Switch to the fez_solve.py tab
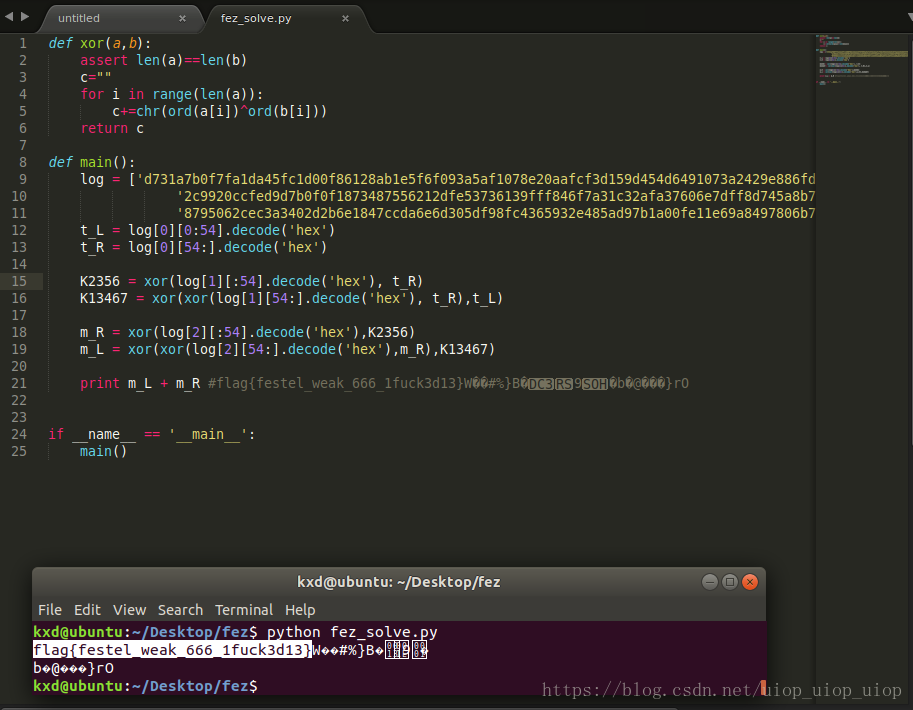Screen dimensions: 913x710 click(256, 18)
